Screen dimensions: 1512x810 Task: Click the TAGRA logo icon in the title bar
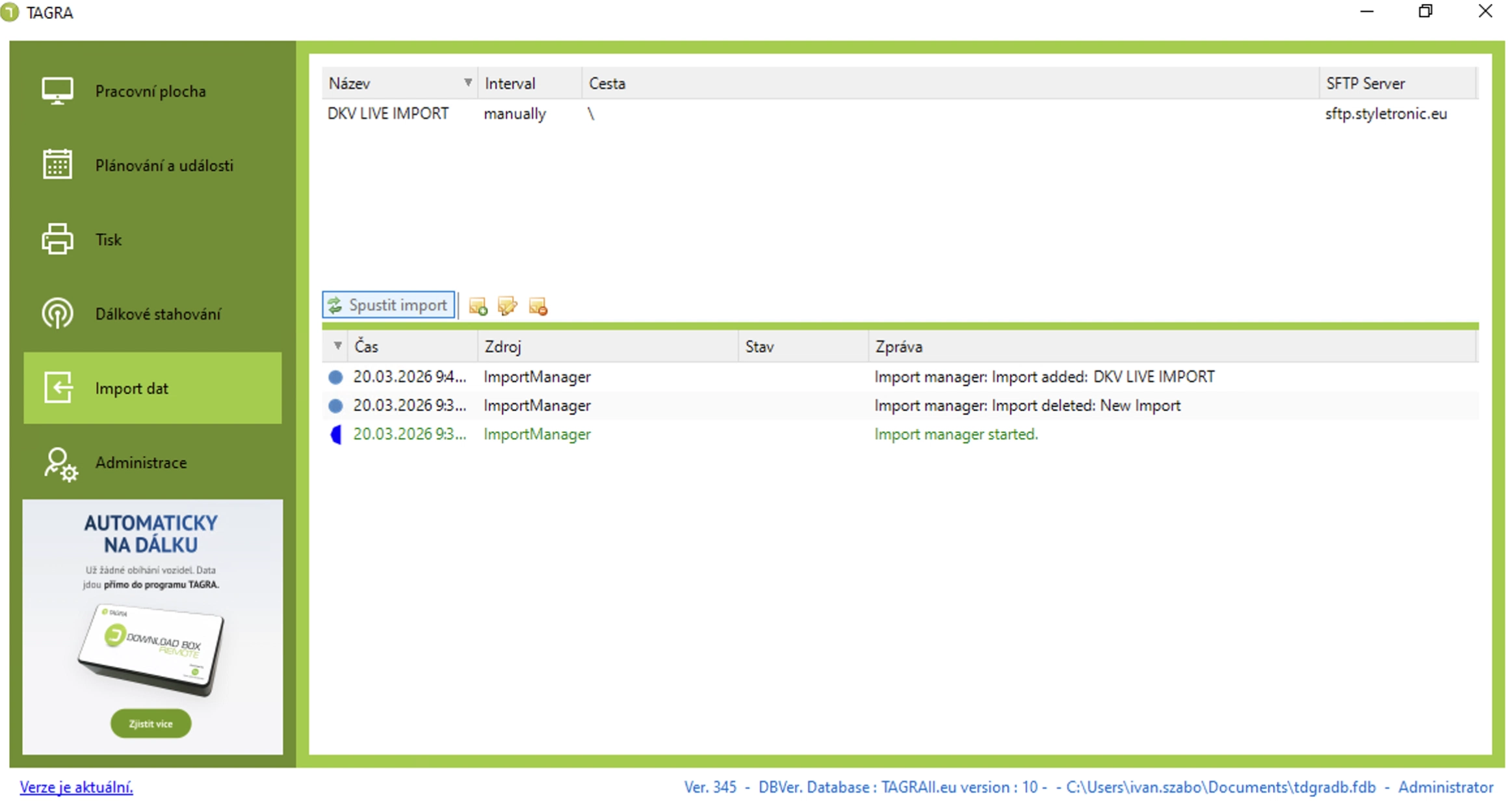[x=10, y=12]
